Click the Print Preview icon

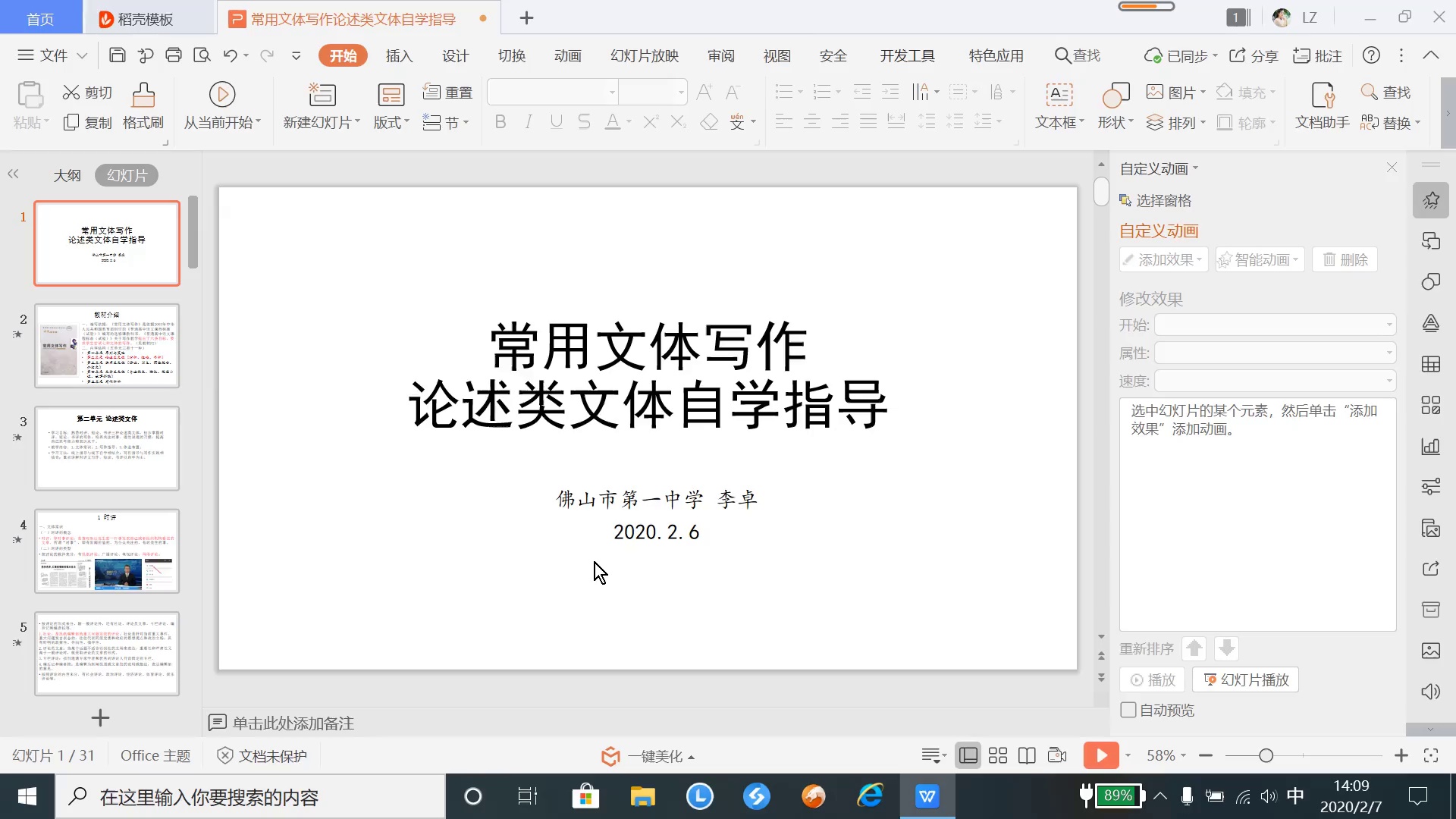(x=202, y=55)
